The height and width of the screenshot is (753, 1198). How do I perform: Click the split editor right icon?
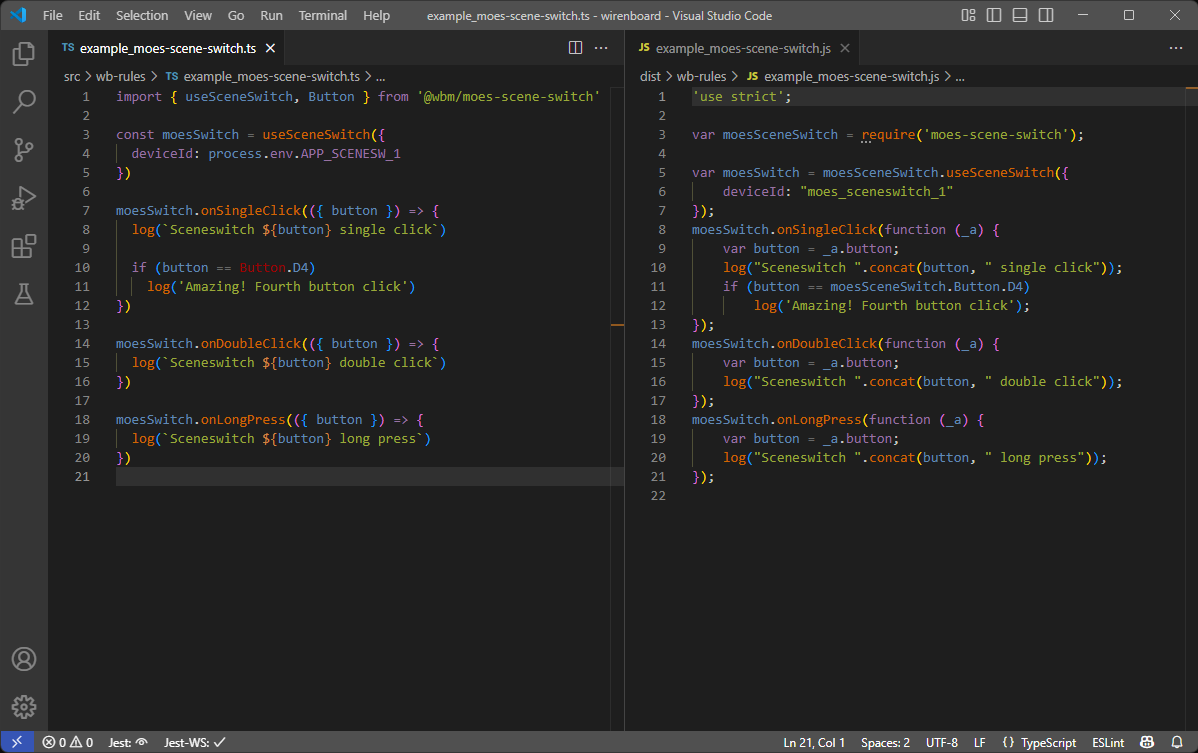(576, 48)
